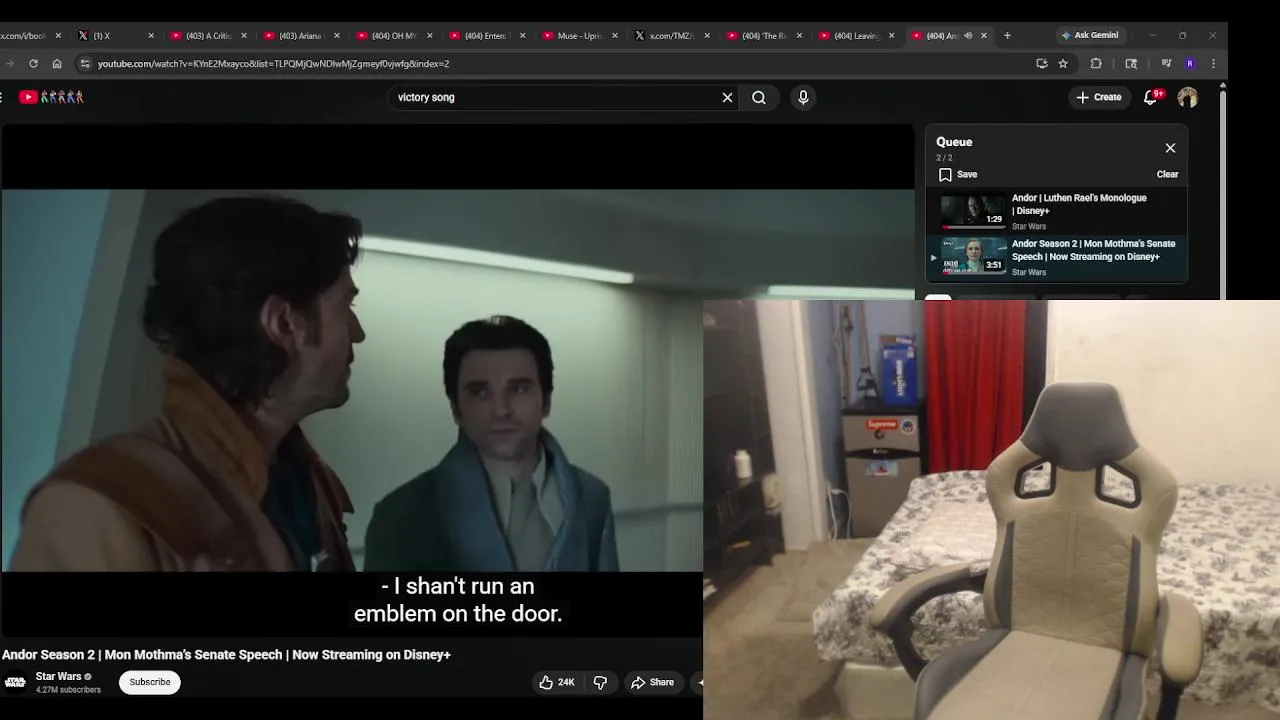Open Chrome profile avatar icon
1280x720 pixels.
(1190, 63)
